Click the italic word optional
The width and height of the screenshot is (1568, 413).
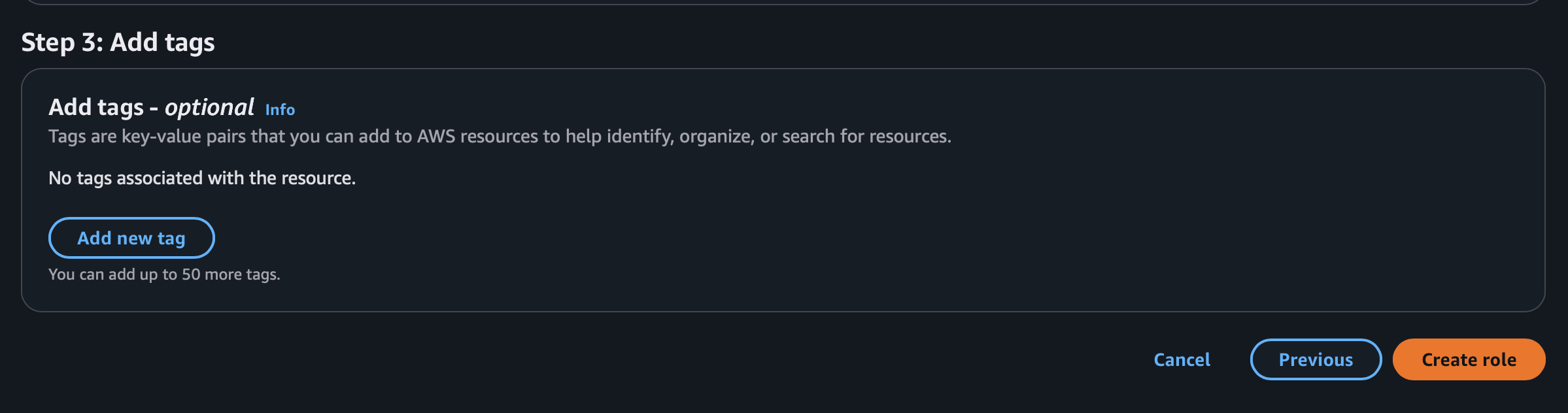click(209, 107)
